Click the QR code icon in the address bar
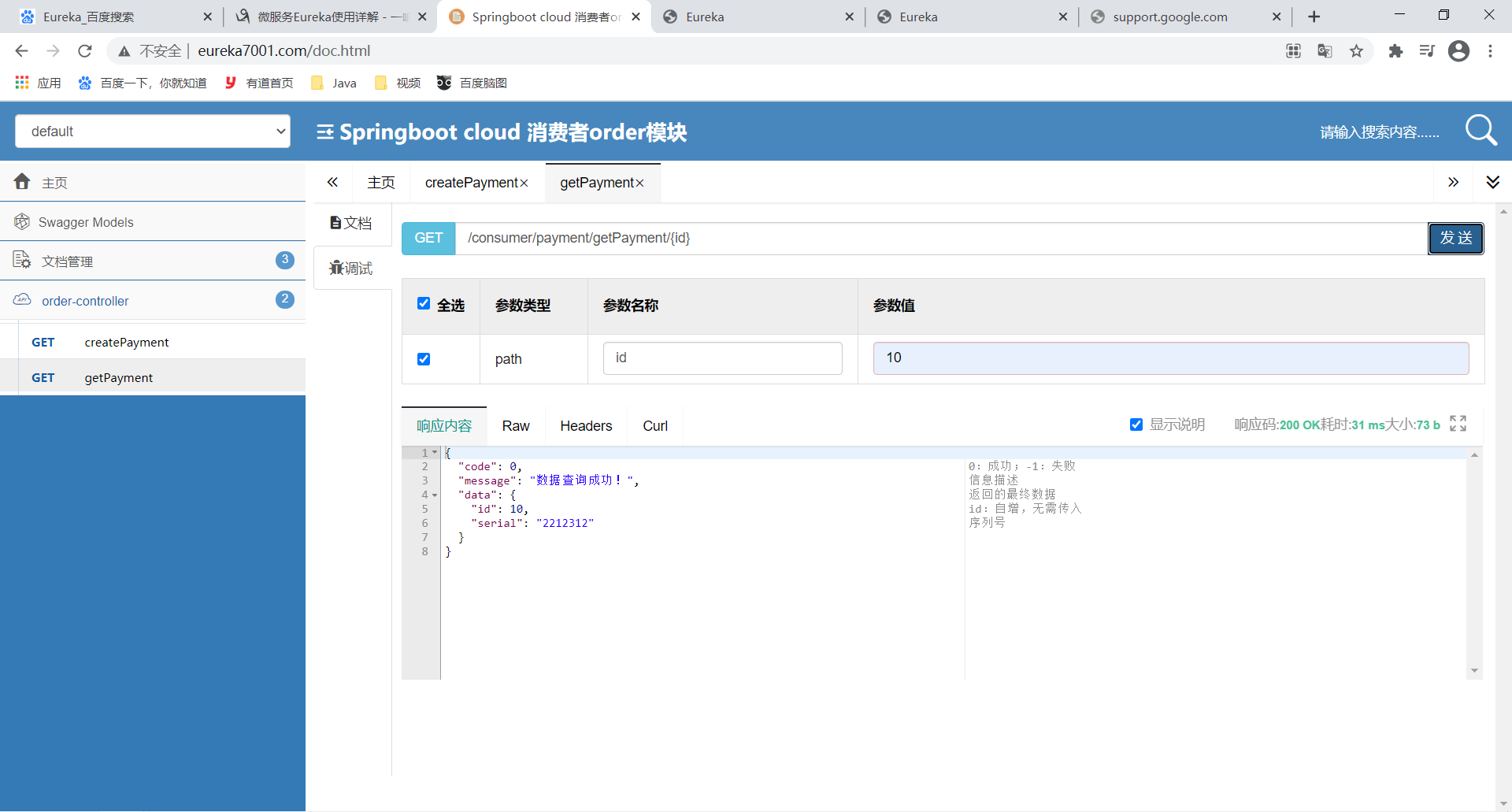Viewport: 1512px width, 812px height. pyautogui.click(x=1293, y=51)
